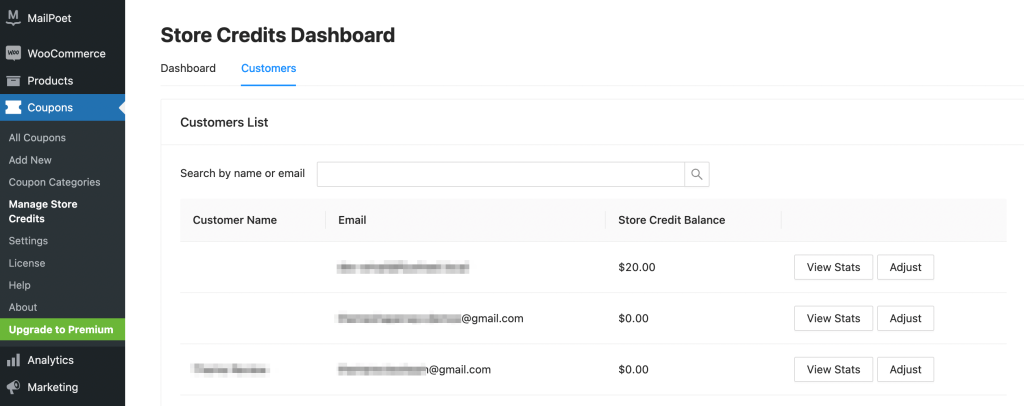View Stats for the $20.00 customer
Viewport: 1024px width, 406px height.
pyautogui.click(x=833, y=267)
